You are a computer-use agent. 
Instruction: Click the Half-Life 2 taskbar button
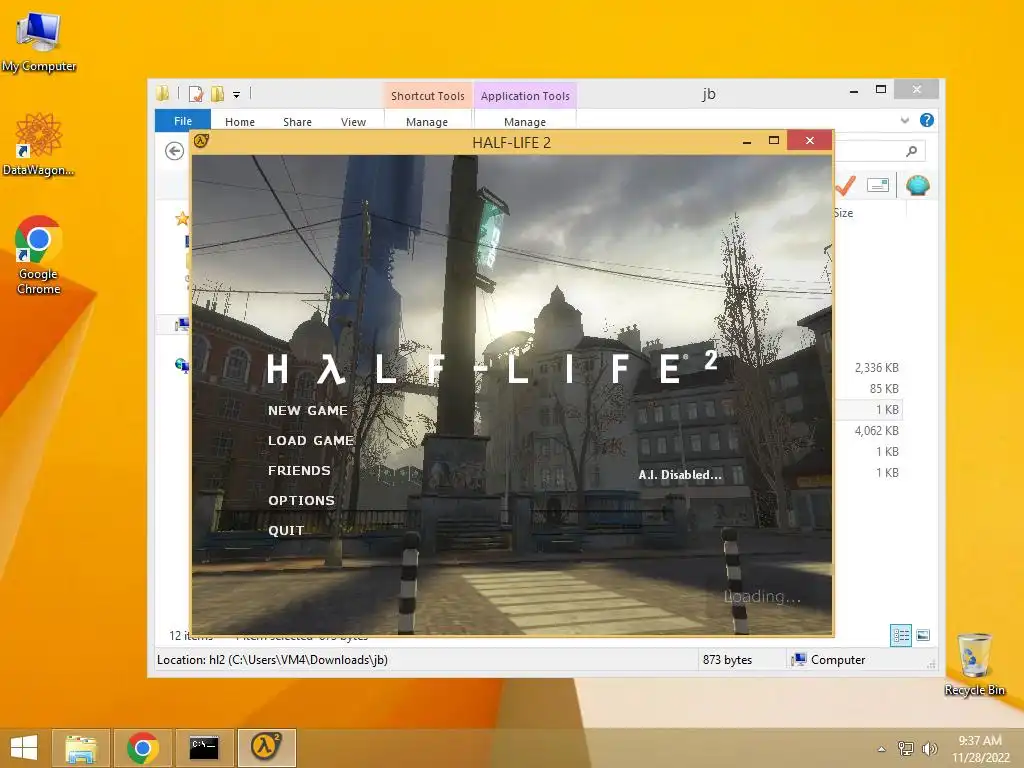coord(266,748)
